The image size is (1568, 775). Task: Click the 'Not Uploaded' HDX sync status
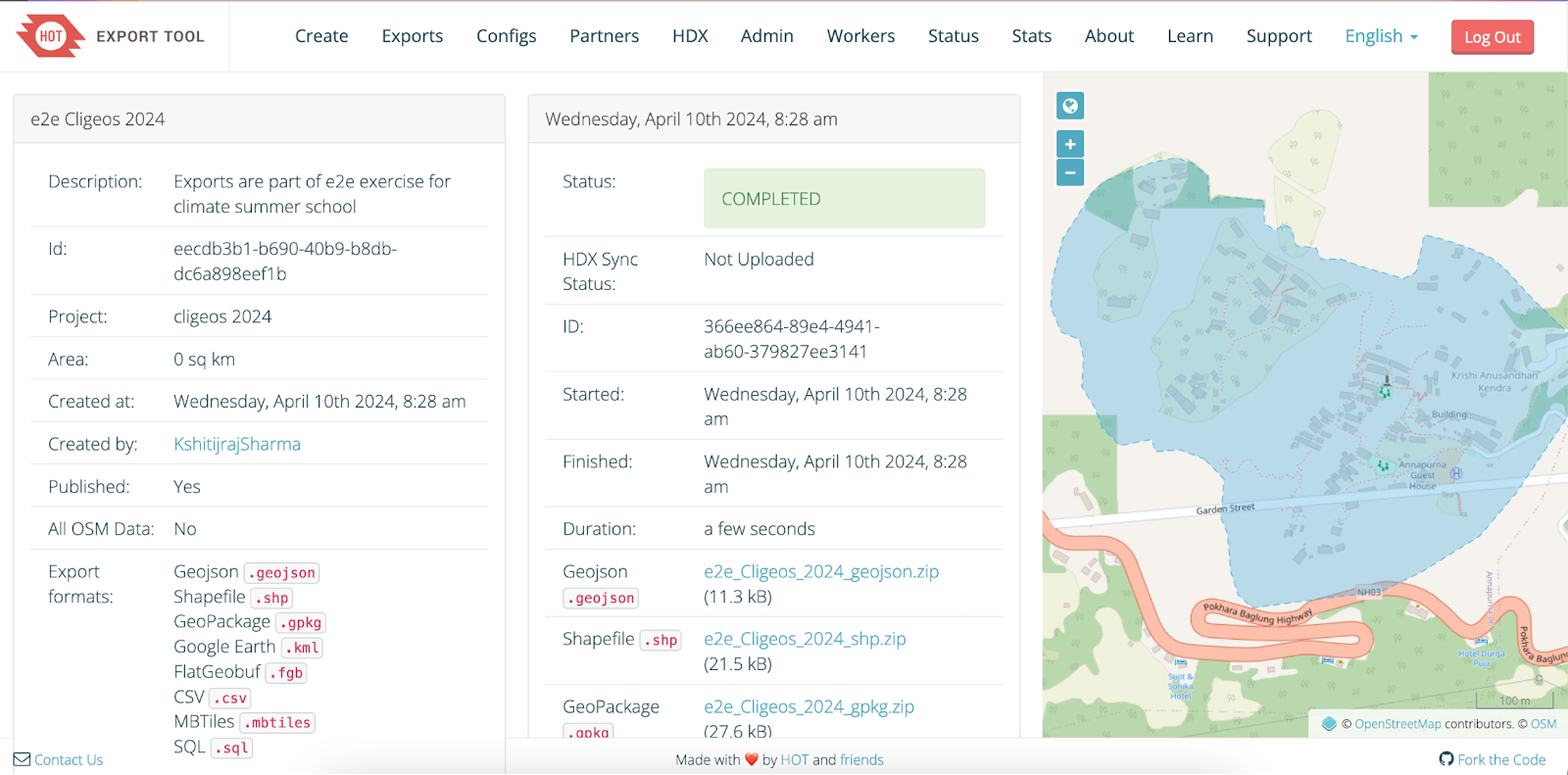(x=759, y=259)
